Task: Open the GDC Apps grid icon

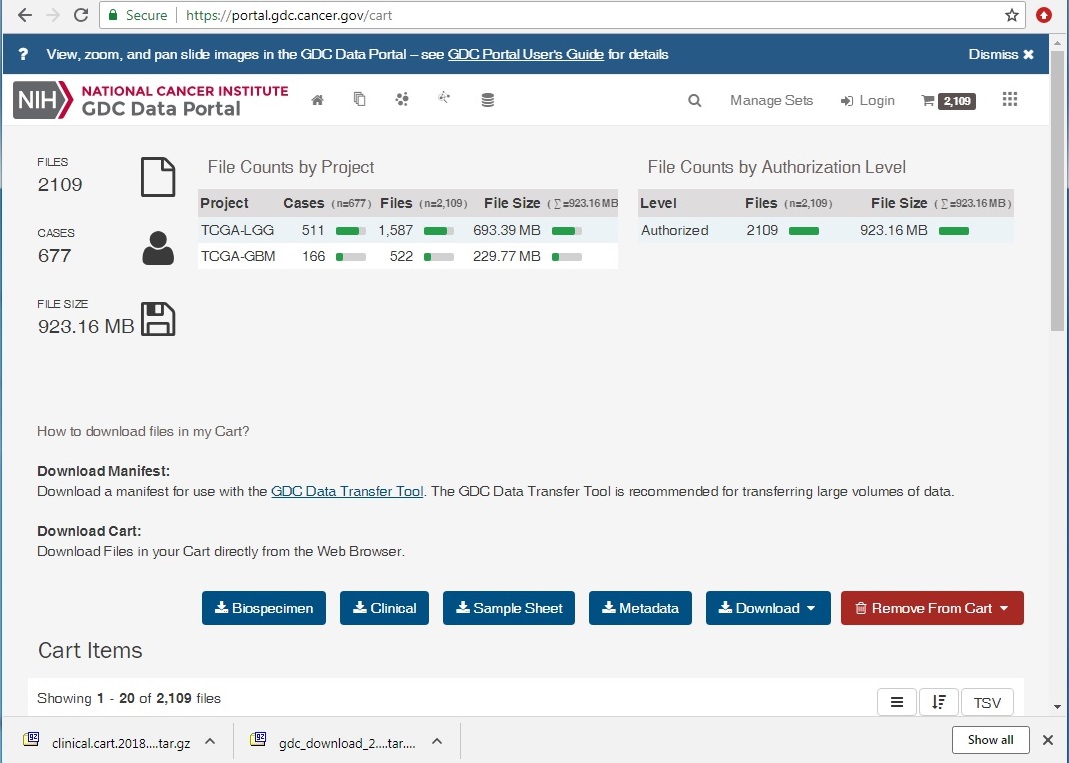Action: pyautogui.click(x=1010, y=100)
